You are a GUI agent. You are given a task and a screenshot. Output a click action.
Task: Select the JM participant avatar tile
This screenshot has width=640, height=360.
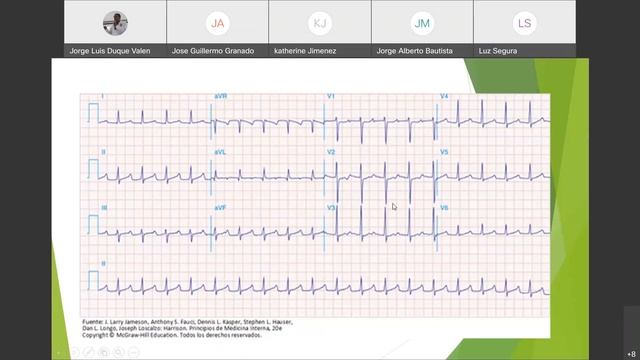(422, 22)
